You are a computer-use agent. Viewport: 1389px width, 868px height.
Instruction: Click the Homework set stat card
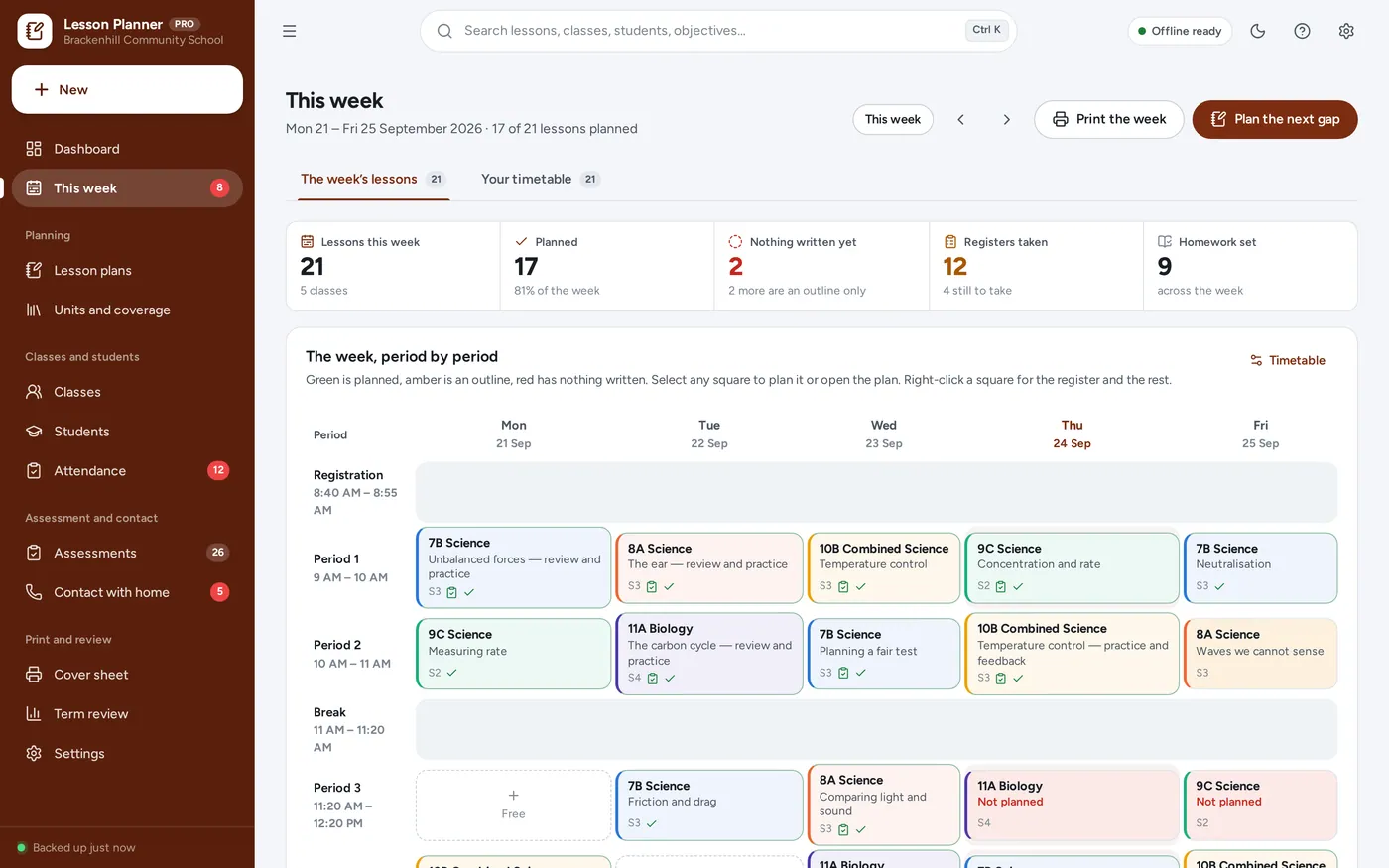pyautogui.click(x=1250, y=266)
